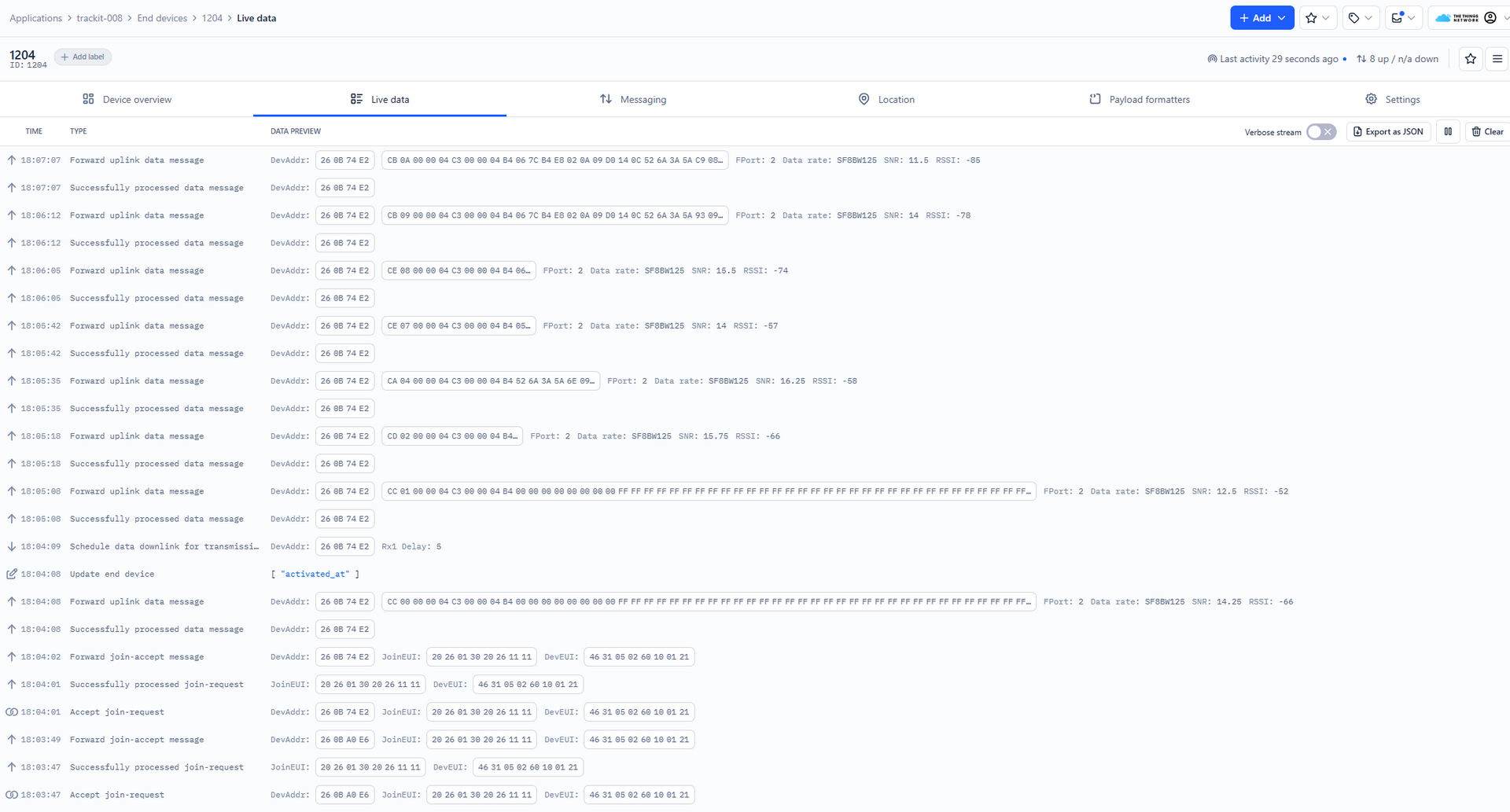
Task: Click link icon of 18:03:47 Accept join-request
Action: (x=12, y=795)
